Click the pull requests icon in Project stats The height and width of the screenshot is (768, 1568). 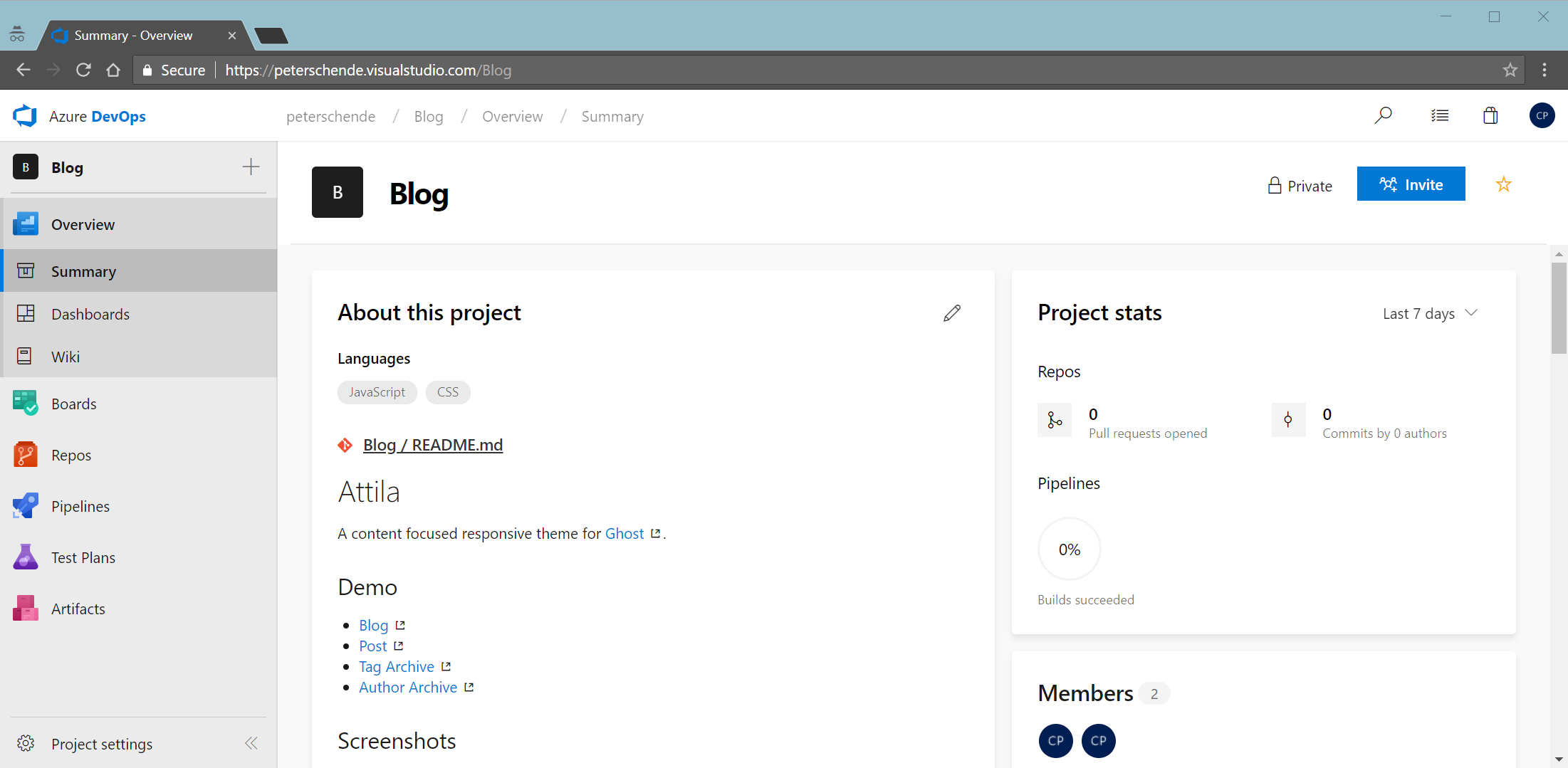coord(1055,421)
